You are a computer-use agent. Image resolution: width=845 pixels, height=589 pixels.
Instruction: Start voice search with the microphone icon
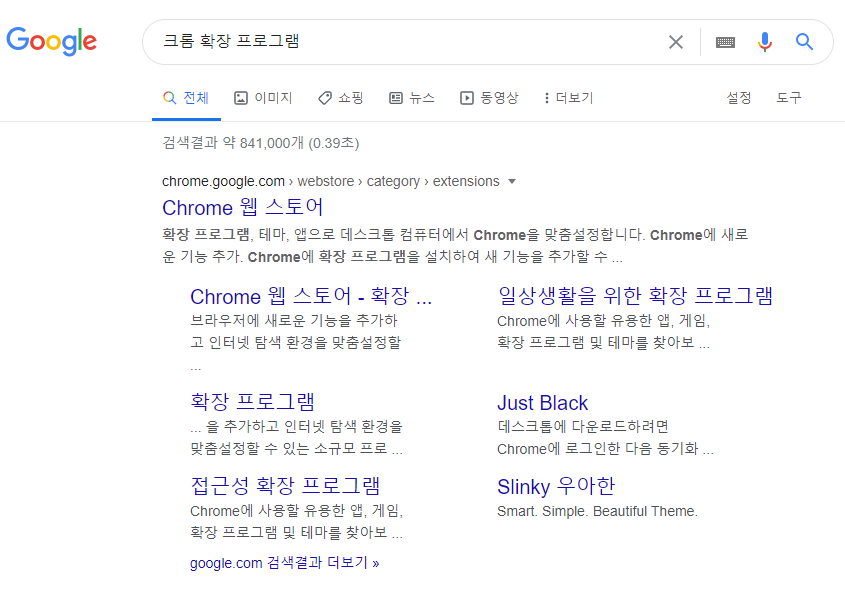[x=765, y=41]
